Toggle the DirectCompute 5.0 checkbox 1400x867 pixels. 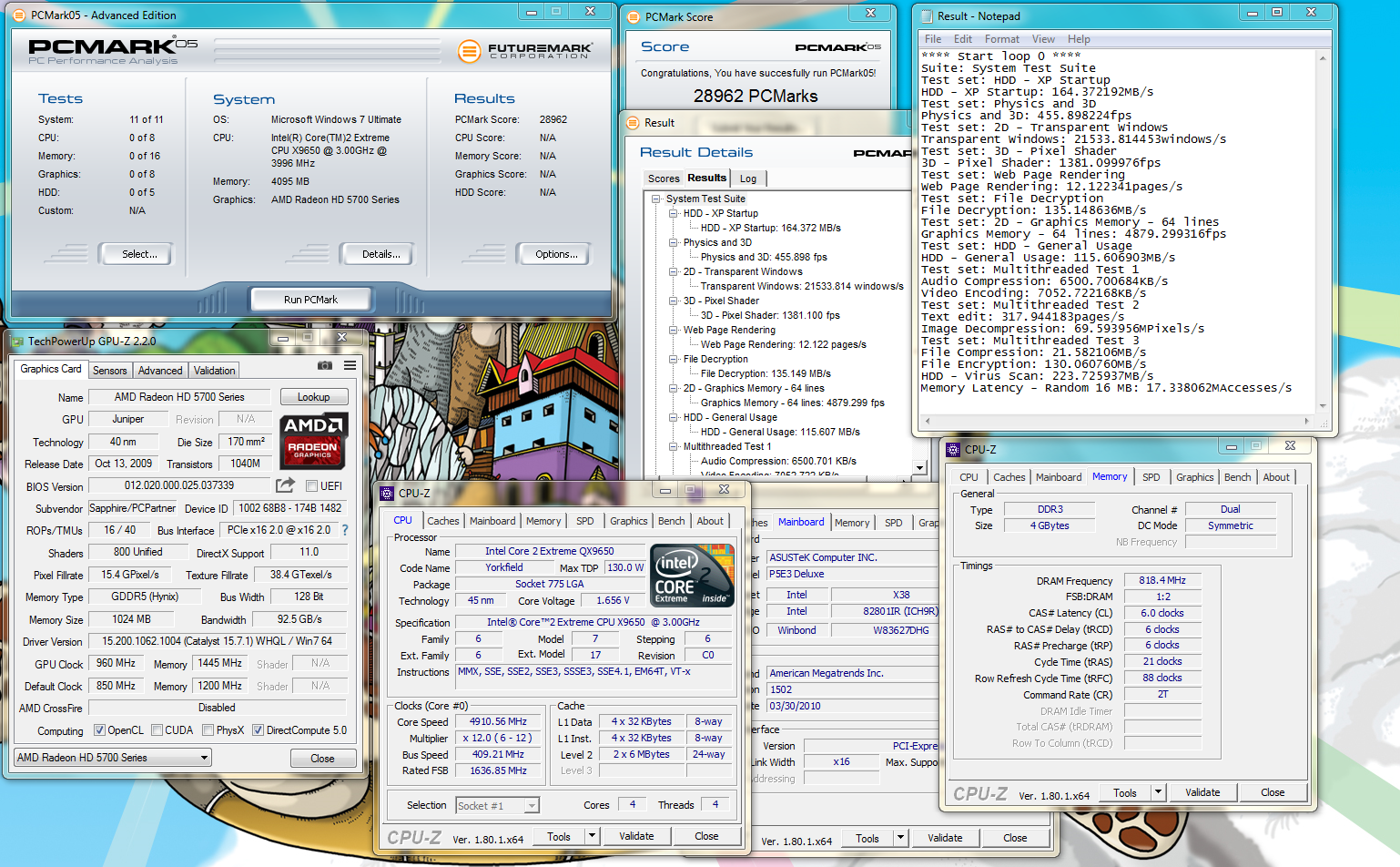pyautogui.click(x=259, y=729)
